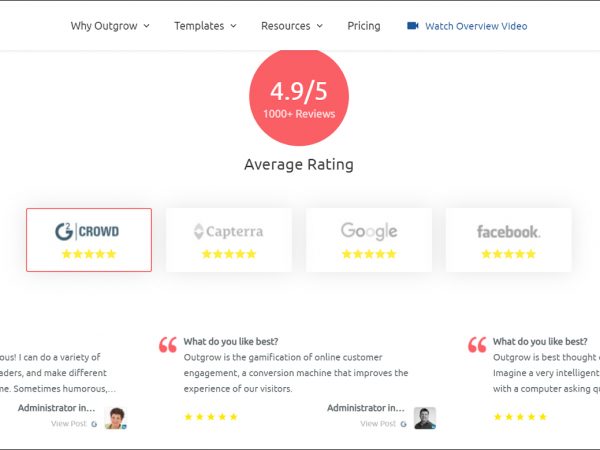Go to the Pricing page
Viewport: 600px width, 450px height.
(364, 26)
